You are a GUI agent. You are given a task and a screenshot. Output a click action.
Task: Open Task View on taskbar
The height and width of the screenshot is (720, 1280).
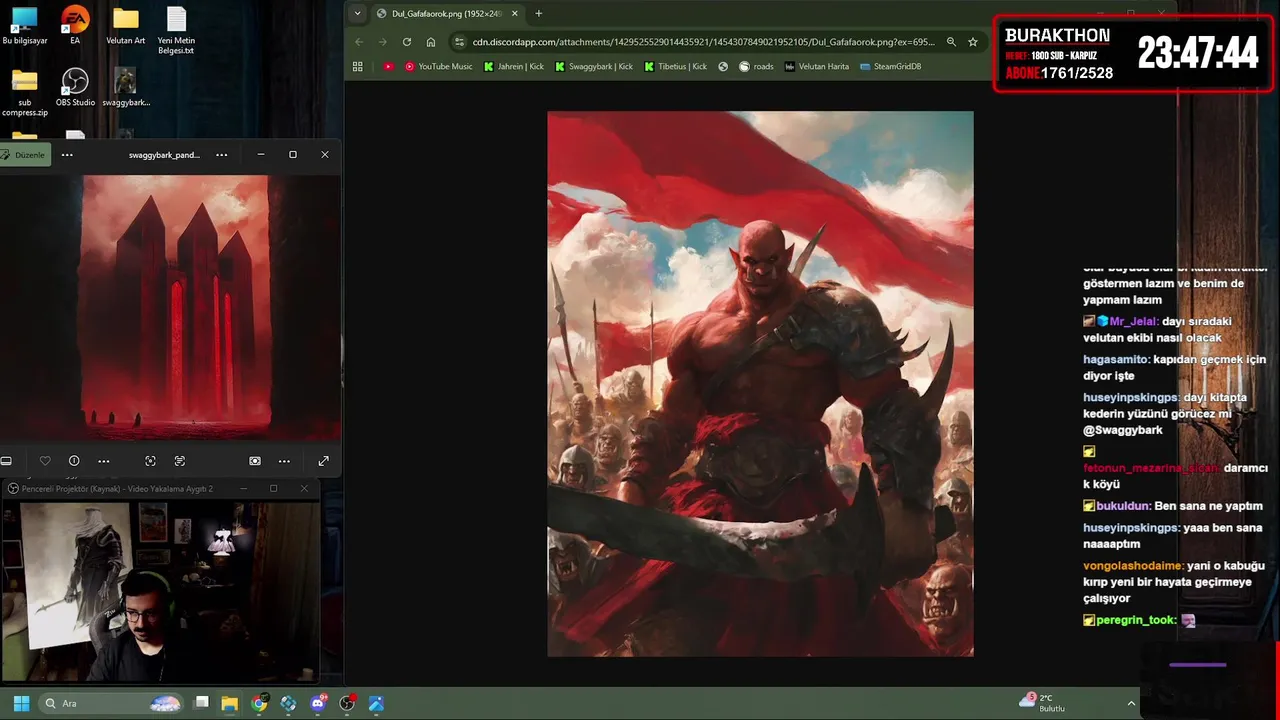coord(201,704)
